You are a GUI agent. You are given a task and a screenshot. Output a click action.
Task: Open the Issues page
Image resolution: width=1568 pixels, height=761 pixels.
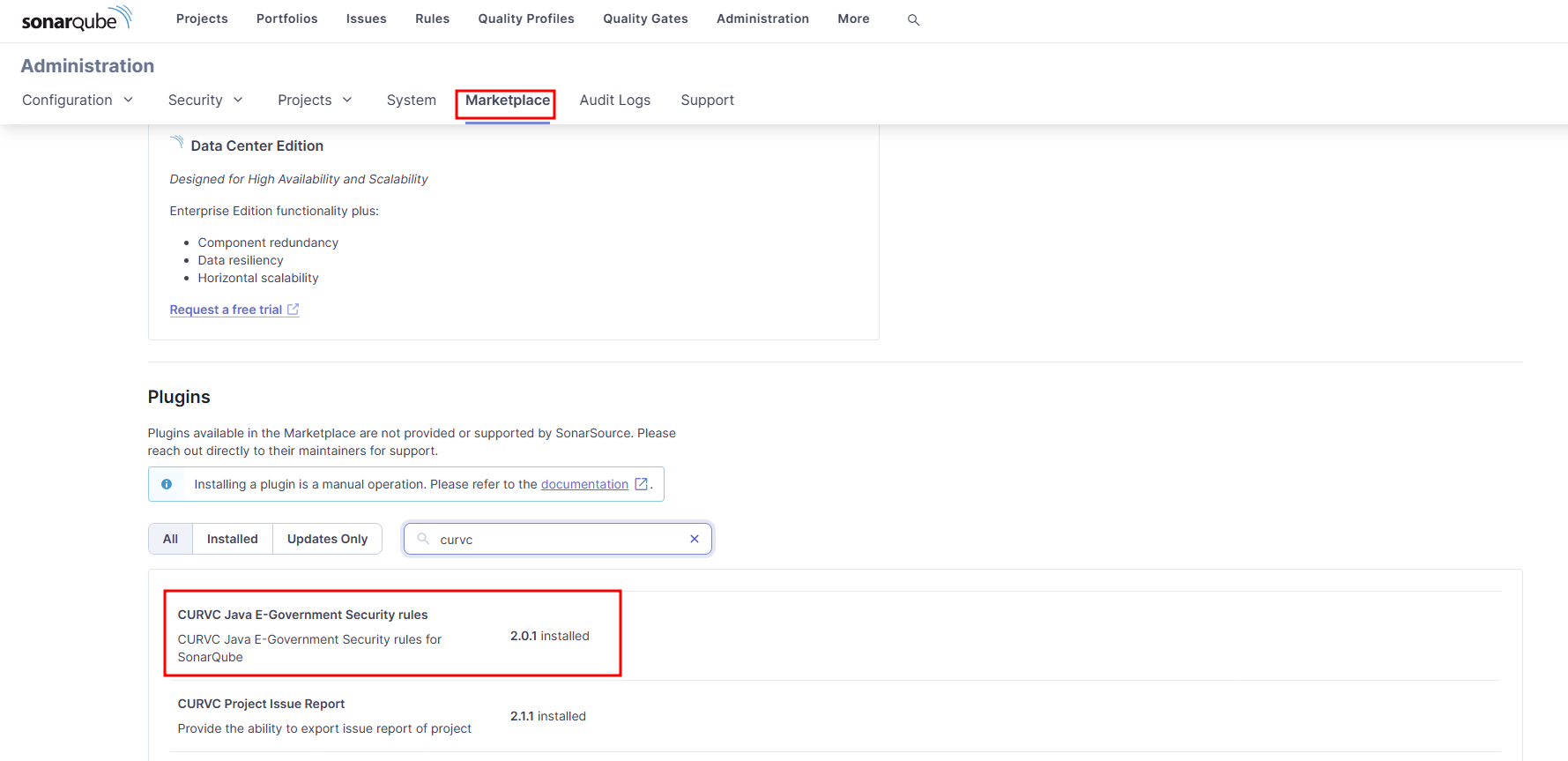tap(366, 19)
